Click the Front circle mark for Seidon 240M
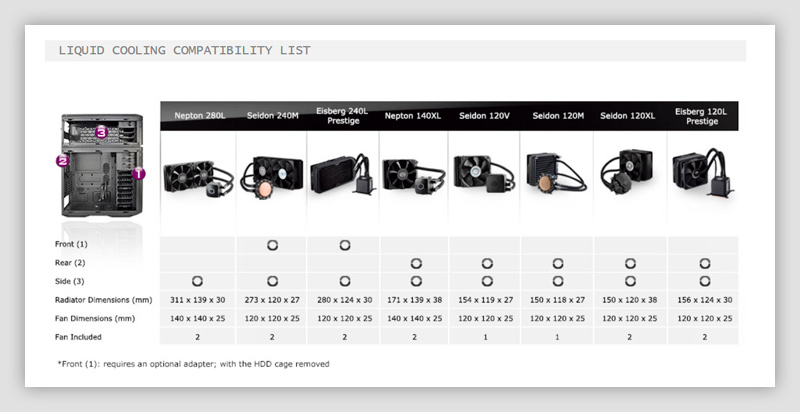The width and height of the screenshot is (800, 412). point(272,244)
